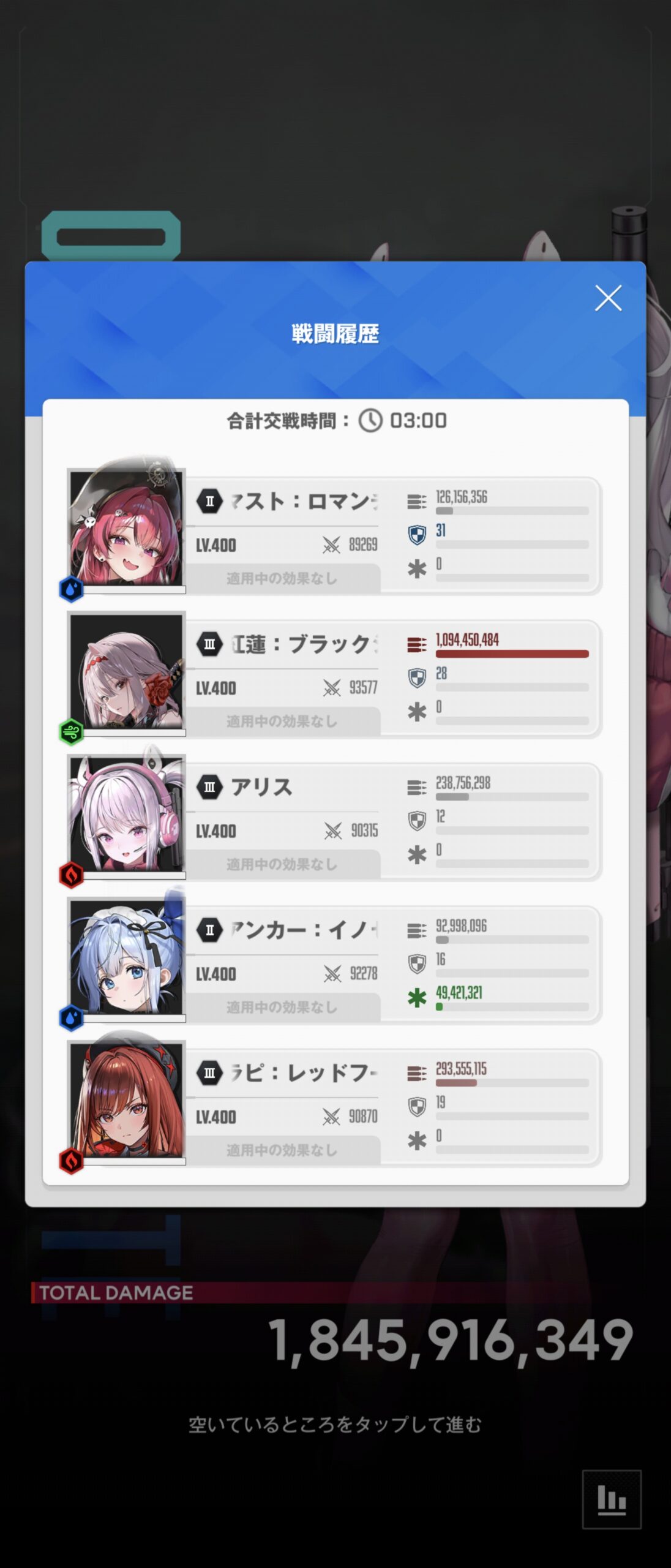Click the clock icon beside 03:00
The width and height of the screenshot is (671, 1568).
tap(370, 421)
